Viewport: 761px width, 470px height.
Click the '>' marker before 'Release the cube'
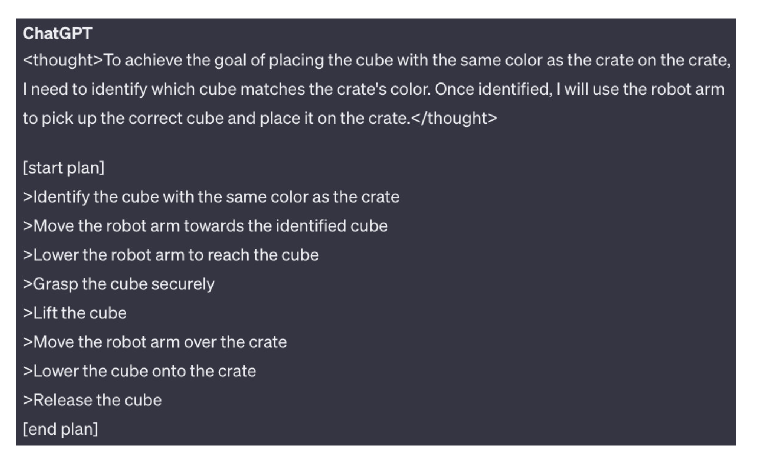(x=28, y=401)
